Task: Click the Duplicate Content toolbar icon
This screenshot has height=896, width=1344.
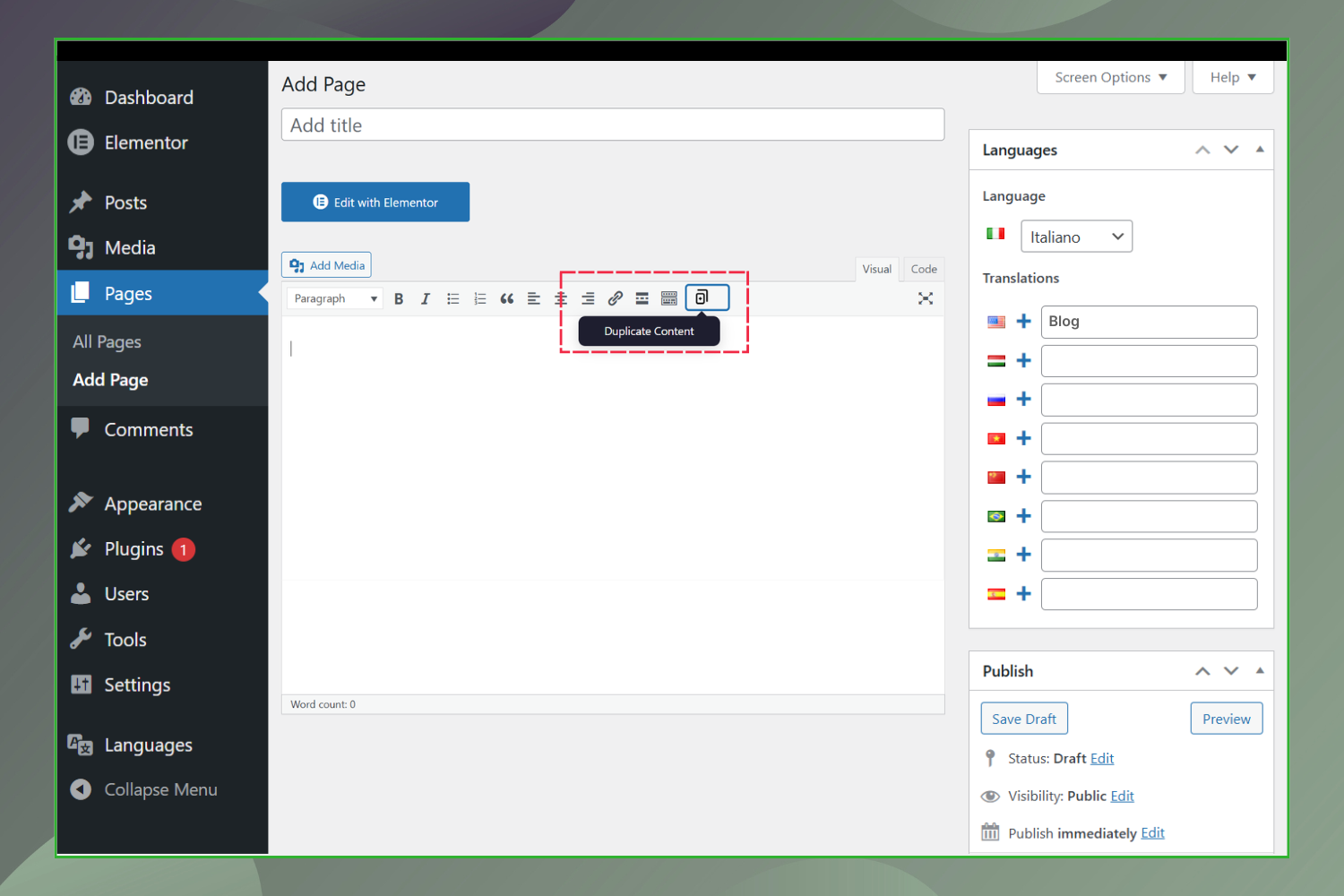Action: (707, 297)
